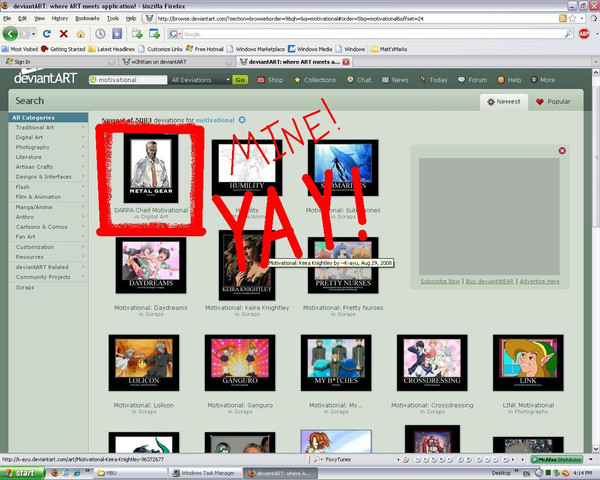Switch to the Popular tab
The height and width of the screenshot is (480, 600).
553,102
